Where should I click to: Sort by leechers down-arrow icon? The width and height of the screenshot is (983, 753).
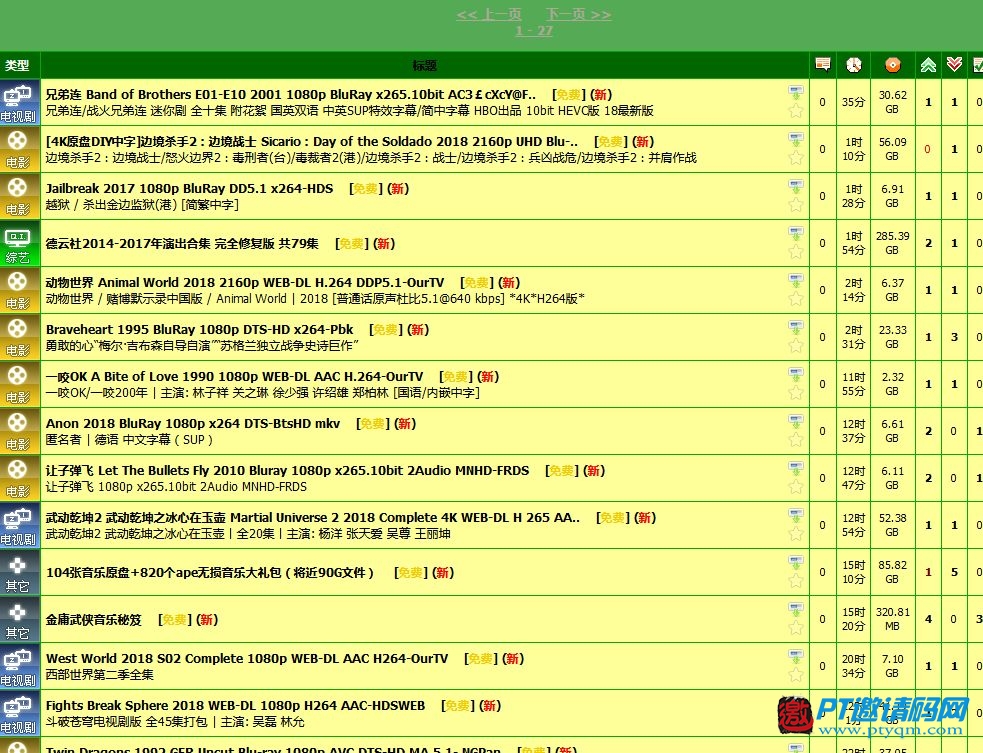[954, 65]
